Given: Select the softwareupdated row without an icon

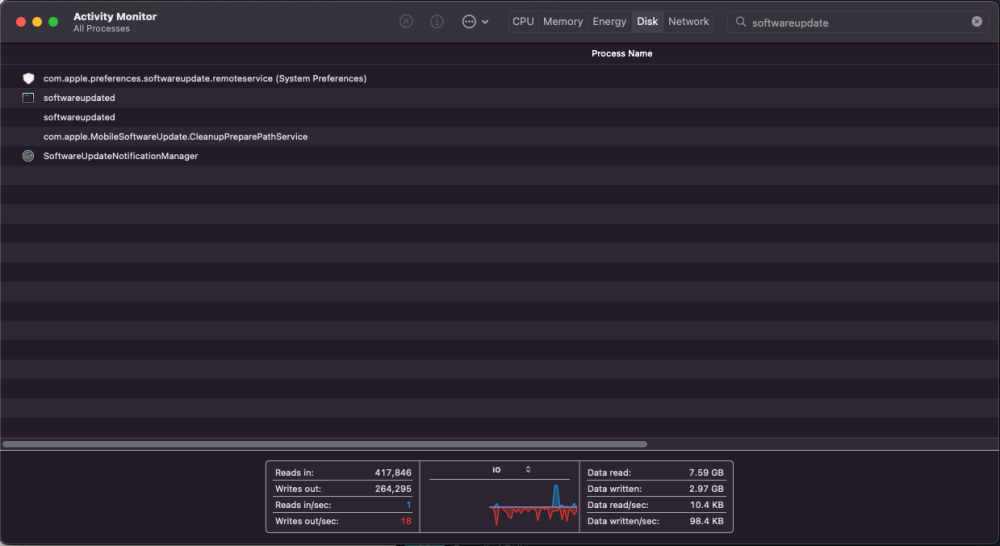Looking at the screenshot, I should 500,117.
